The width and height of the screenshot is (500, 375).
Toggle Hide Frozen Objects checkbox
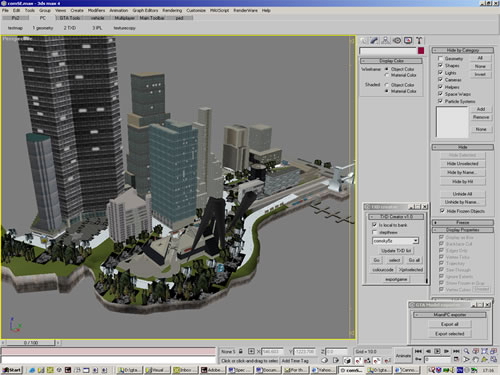pos(442,211)
